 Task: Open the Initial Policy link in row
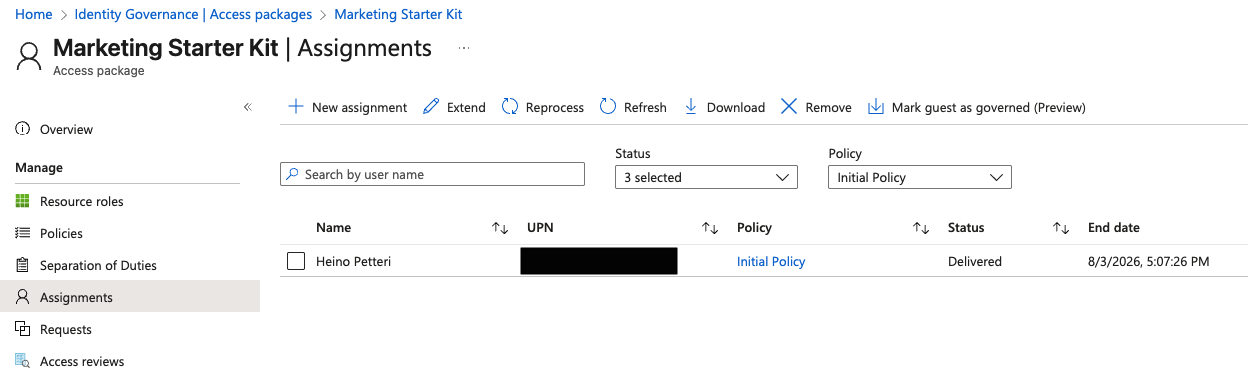point(771,261)
